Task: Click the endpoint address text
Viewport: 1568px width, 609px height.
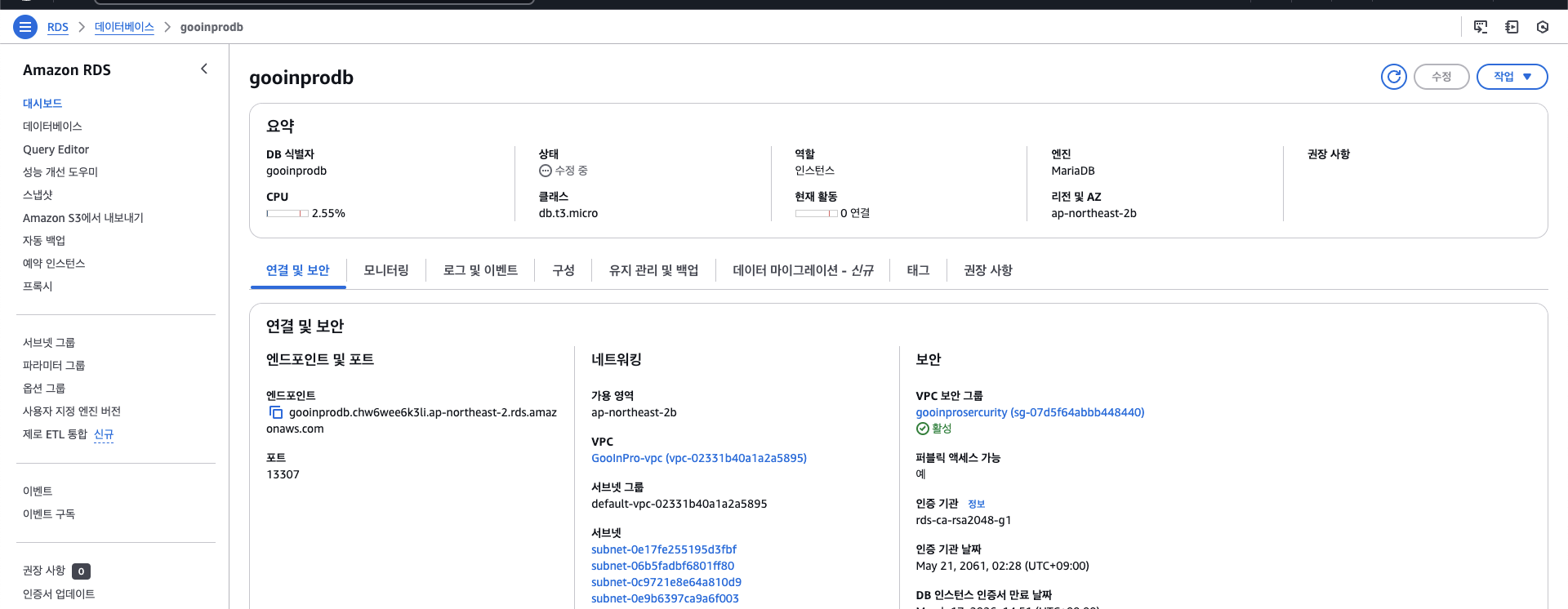Action: 412,420
